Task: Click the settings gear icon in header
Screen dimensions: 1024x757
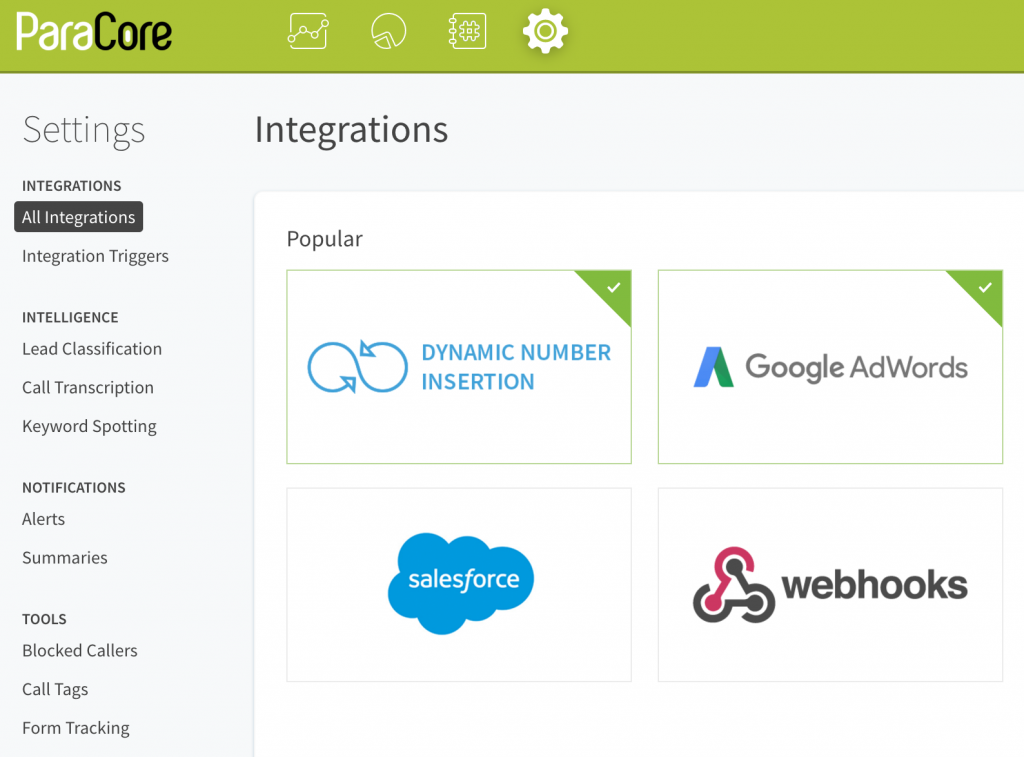Action: point(545,31)
